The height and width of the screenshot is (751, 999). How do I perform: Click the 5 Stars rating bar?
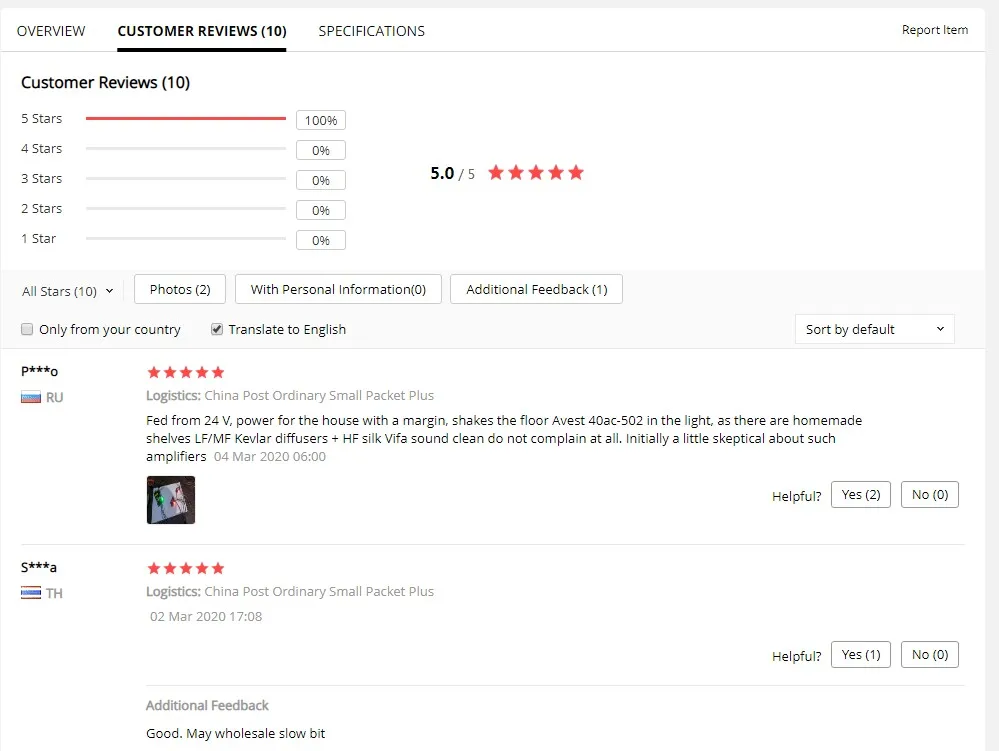pyautogui.click(x=185, y=118)
